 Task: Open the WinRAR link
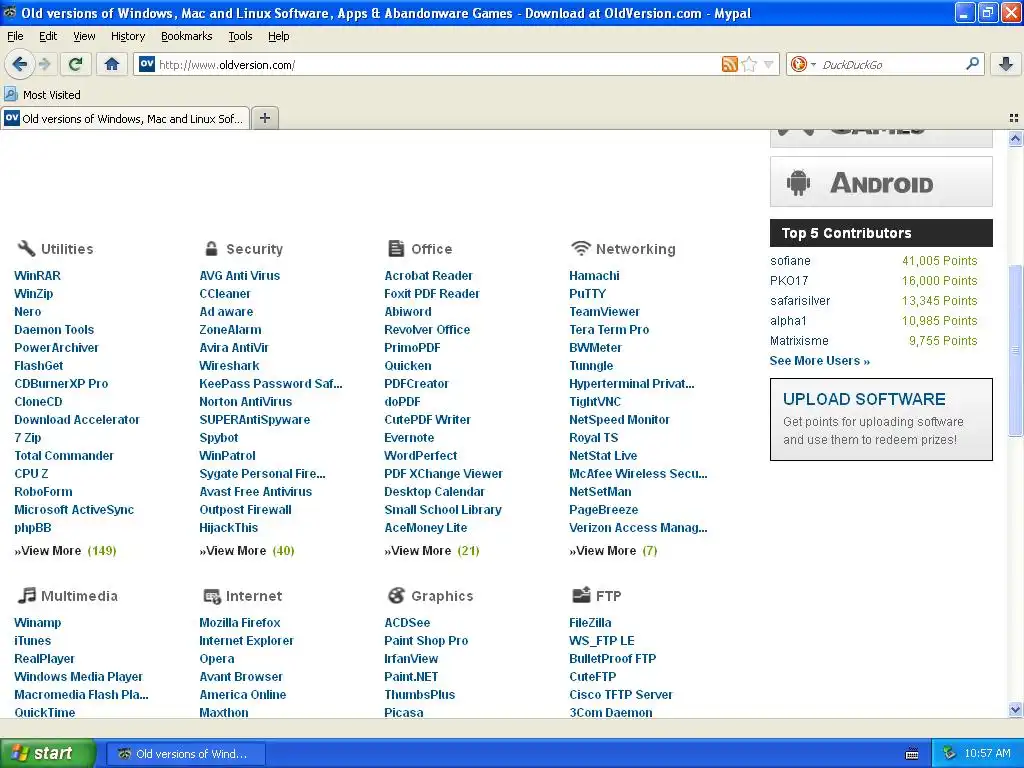pyautogui.click(x=37, y=276)
